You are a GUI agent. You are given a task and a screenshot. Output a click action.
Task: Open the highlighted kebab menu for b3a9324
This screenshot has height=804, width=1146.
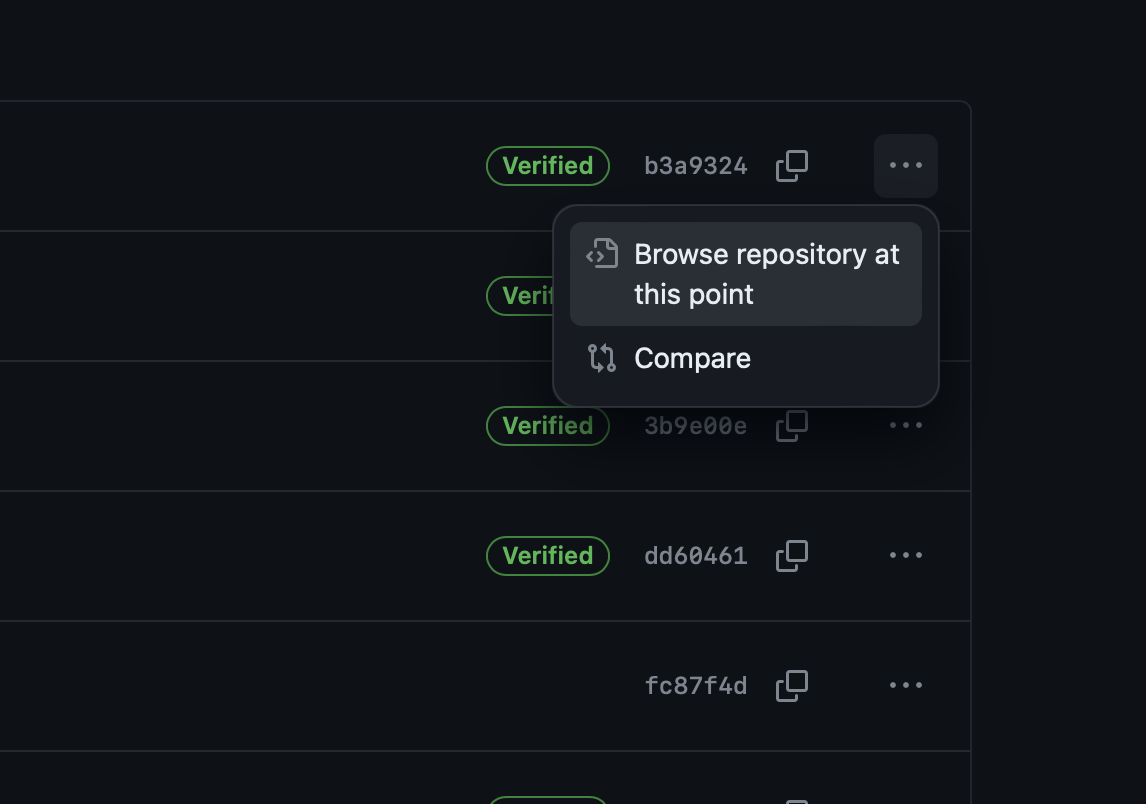pos(906,166)
